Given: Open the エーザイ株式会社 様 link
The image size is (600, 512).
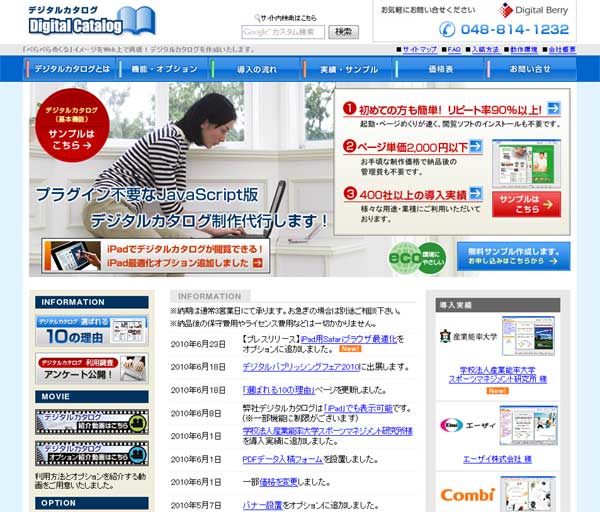Looking at the screenshot, I should click(497, 459).
